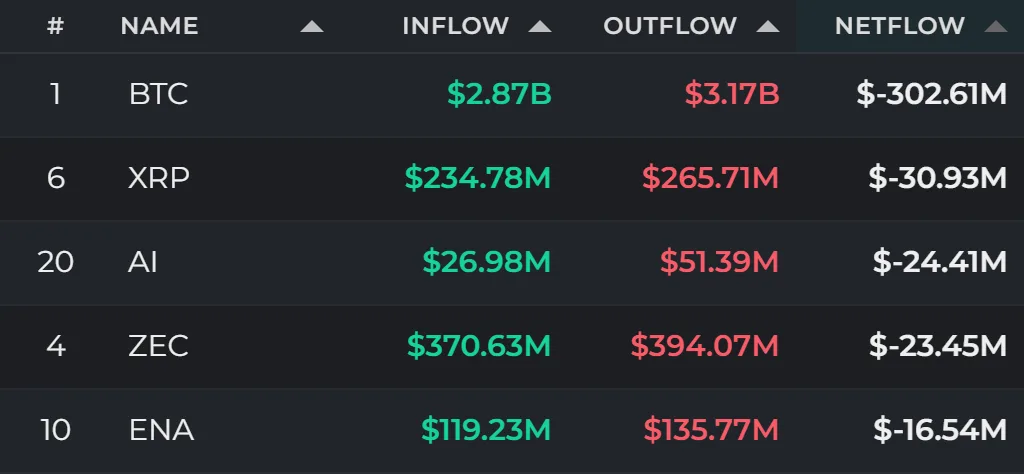Click rank number 20 in AI row
The height and width of the screenshot is (474, 1024).
point(56,262)
